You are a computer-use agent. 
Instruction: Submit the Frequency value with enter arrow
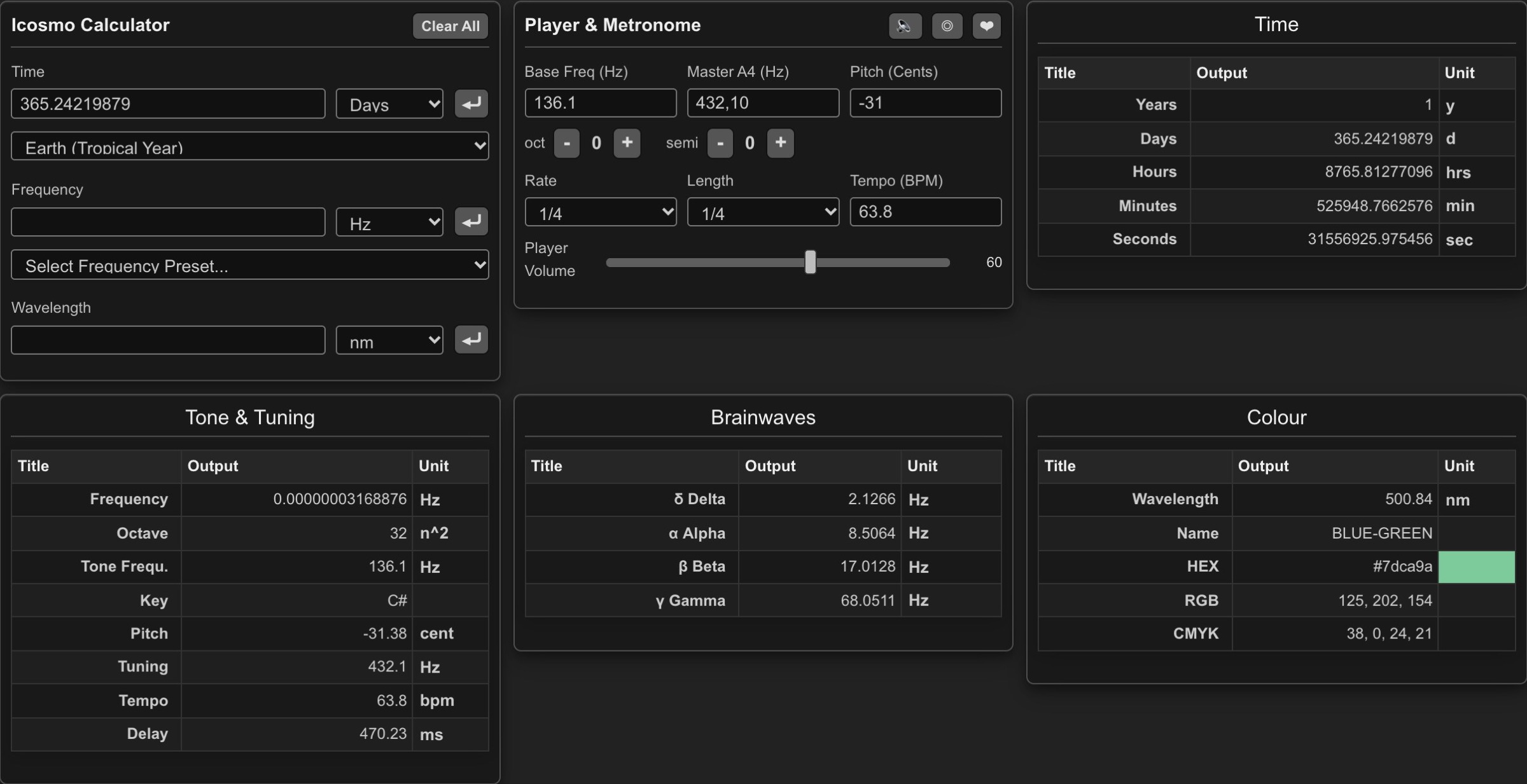point(471,221)
